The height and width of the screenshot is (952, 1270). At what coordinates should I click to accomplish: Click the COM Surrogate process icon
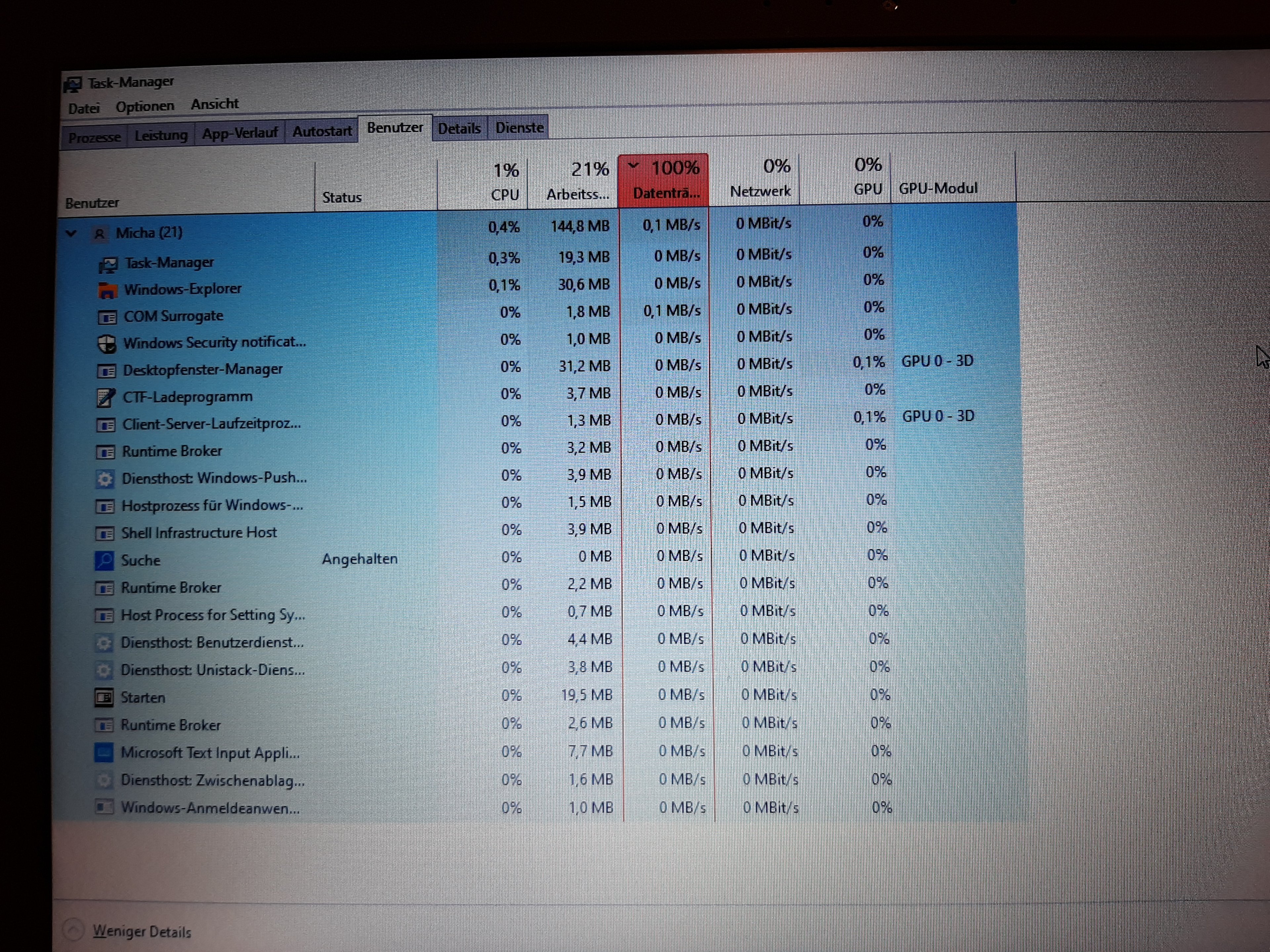[x=107, y=317]
